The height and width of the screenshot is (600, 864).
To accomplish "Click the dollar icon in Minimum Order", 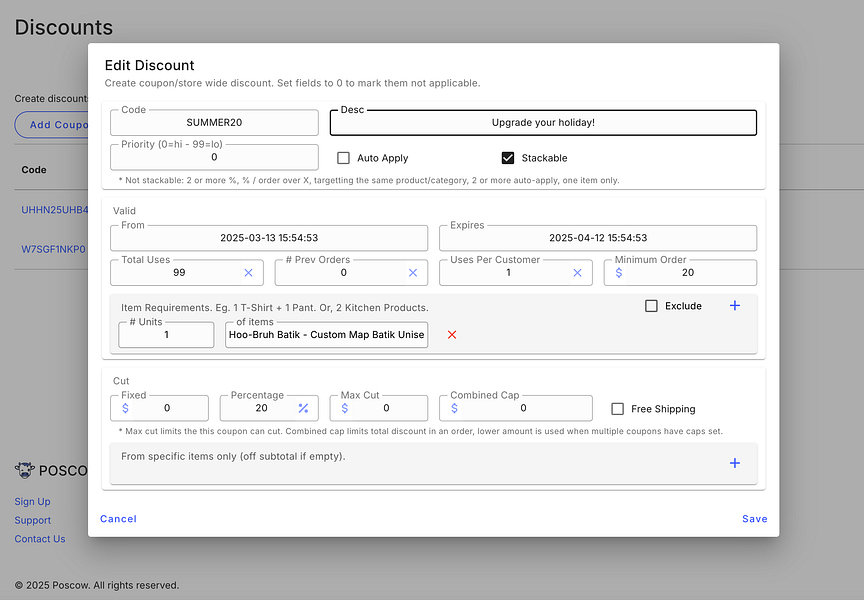I will 619,272.
